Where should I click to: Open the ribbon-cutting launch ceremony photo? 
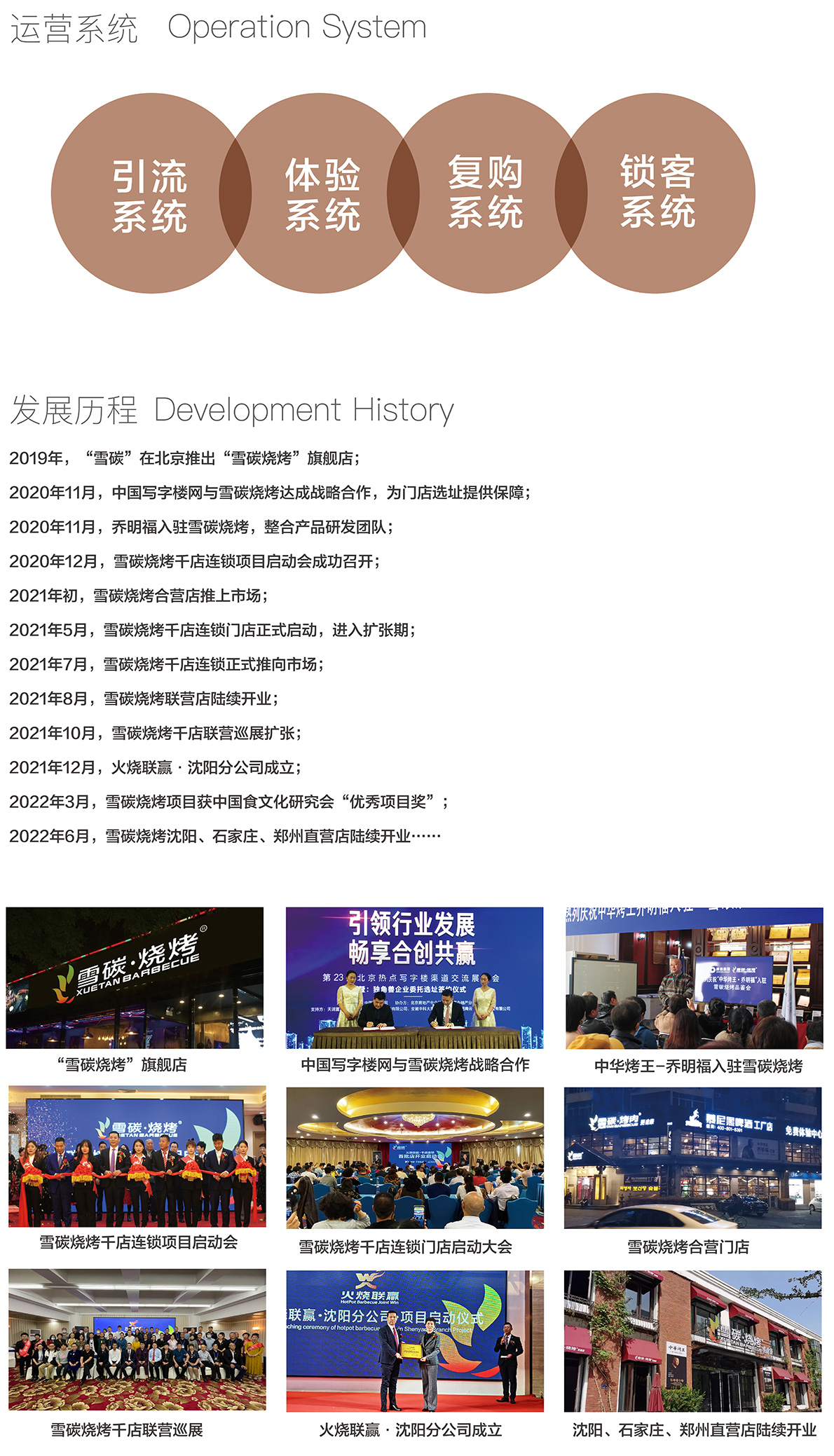137,1156
